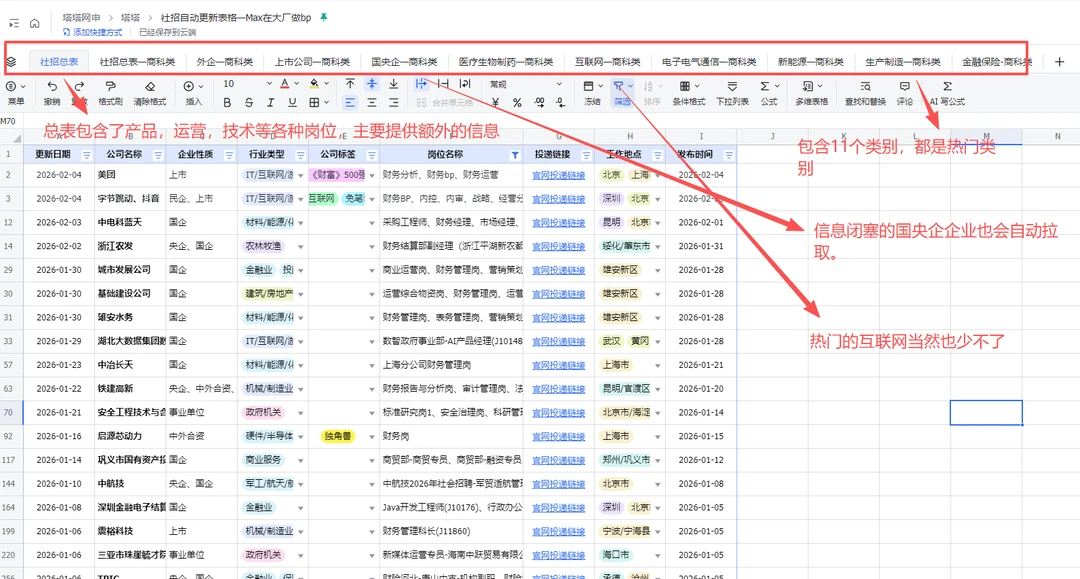The width and height of the screenshot is (1080, 579).
Task: Select the format painter (格式刷) tool
Action: click(110, 87)
